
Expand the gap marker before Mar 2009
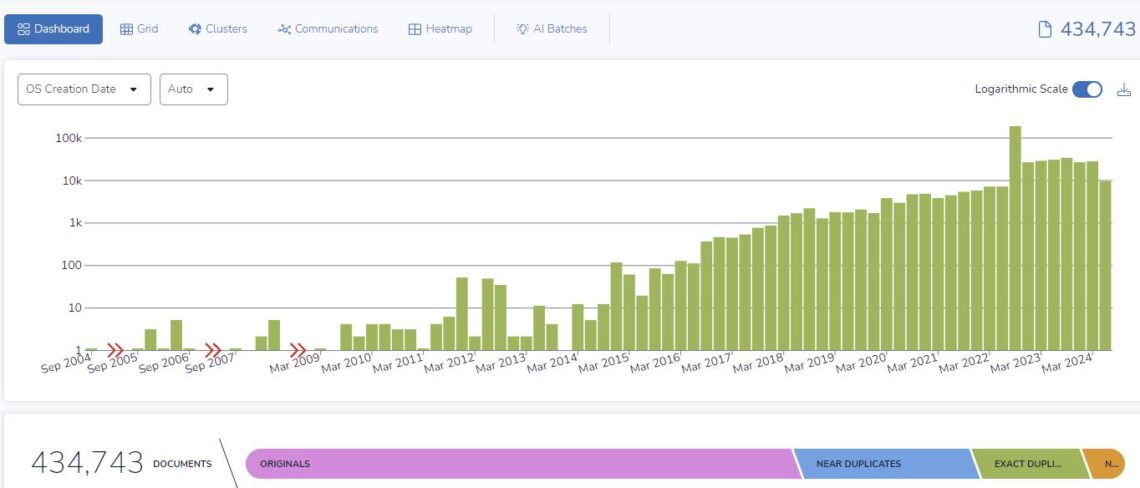pyautogui.click(x=298, y=350)
